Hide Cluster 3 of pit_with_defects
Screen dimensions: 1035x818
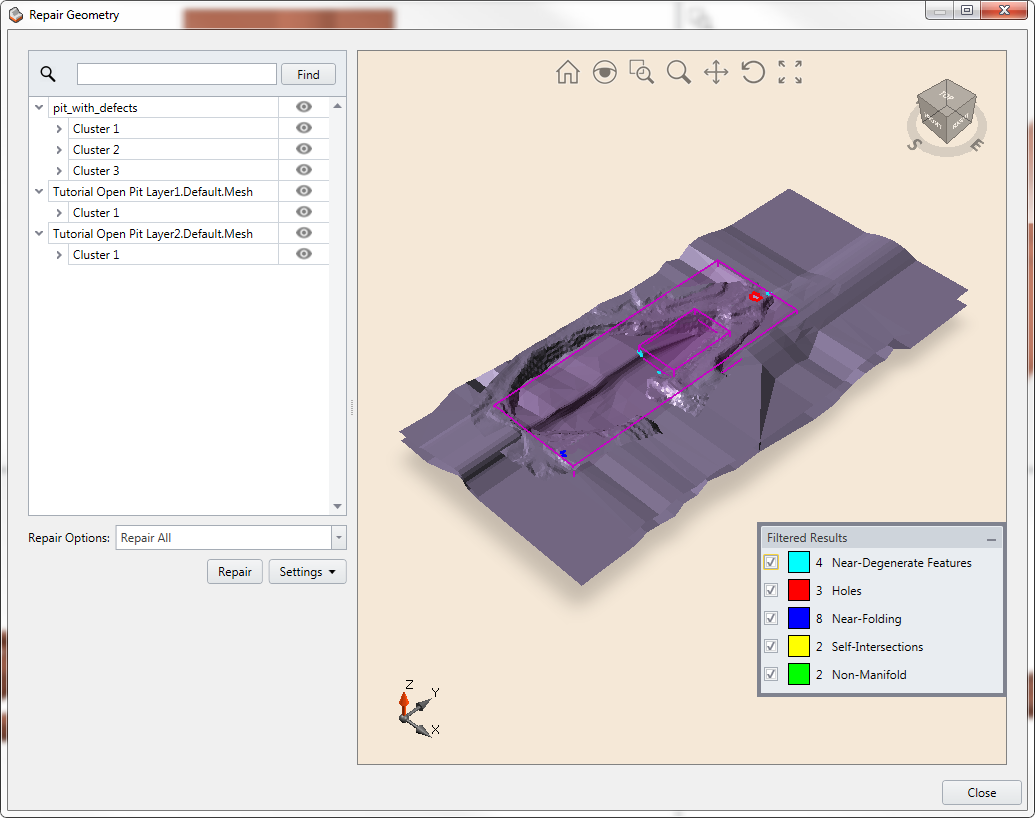coord(304,170)
